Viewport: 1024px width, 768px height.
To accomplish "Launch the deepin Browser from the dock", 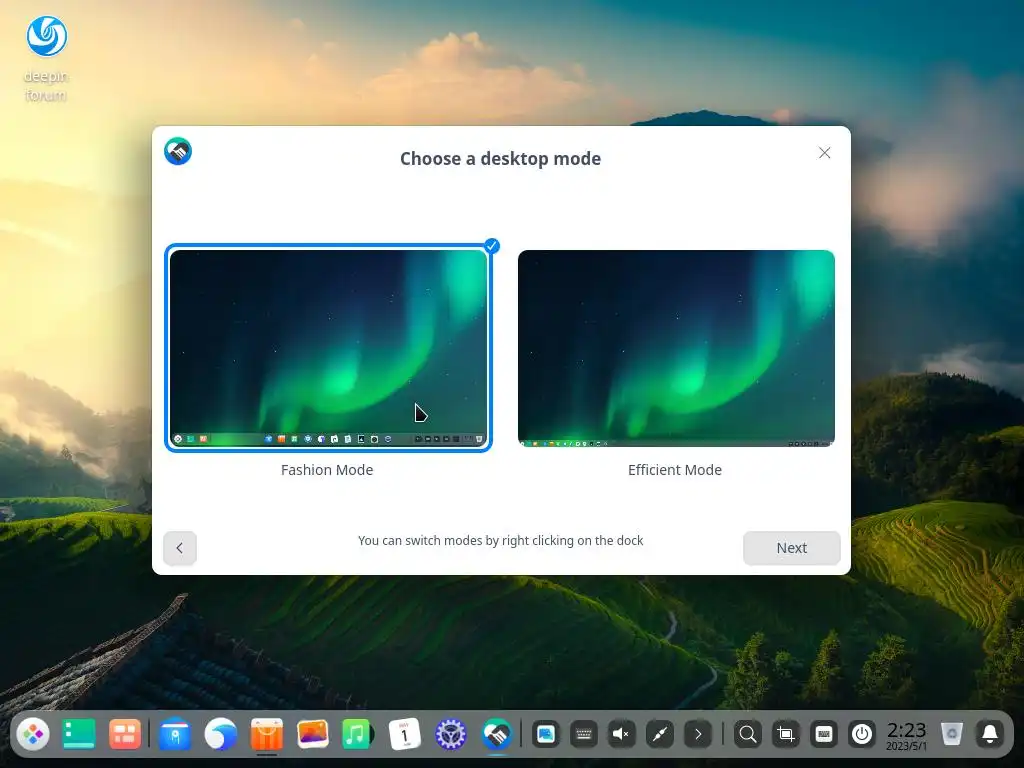I will 221,734.
